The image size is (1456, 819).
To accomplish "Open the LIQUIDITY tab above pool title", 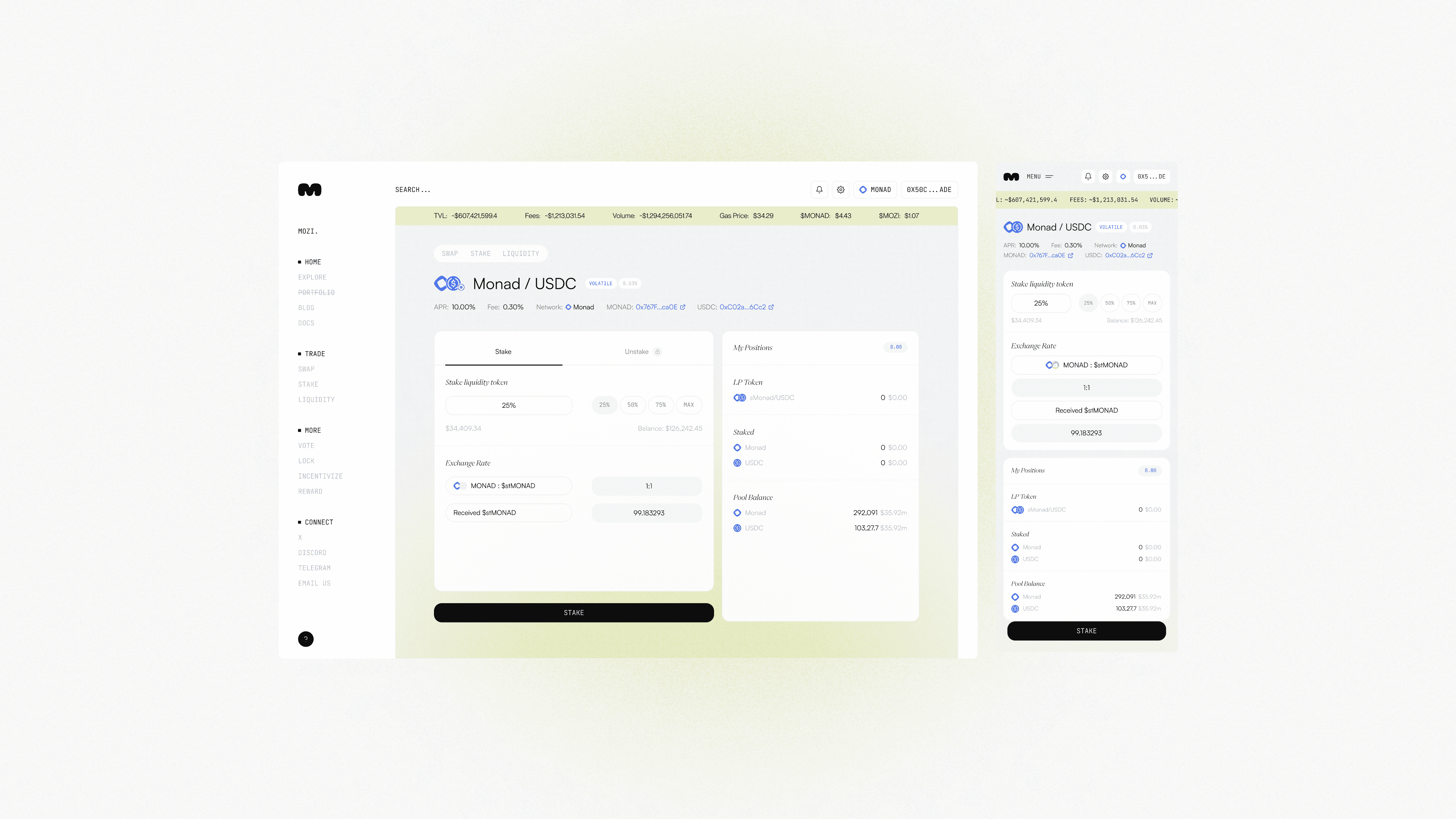I will [x=521, y=254].
